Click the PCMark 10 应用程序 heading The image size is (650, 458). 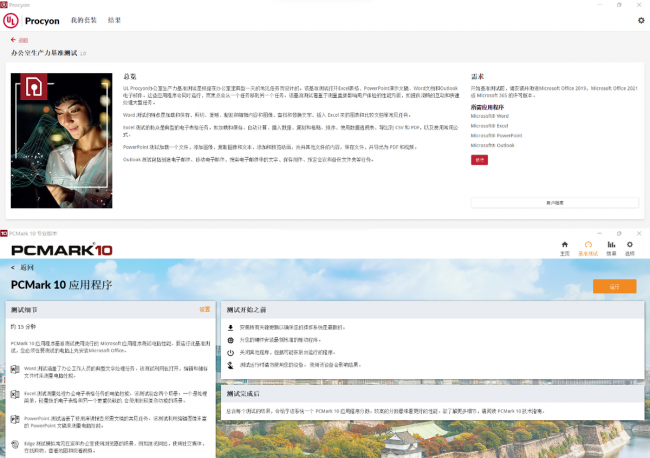tap(61, 285)
